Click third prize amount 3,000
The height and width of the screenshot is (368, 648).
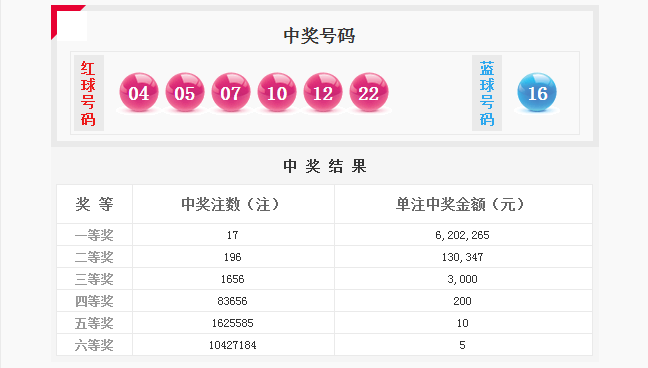click(462, 279)
